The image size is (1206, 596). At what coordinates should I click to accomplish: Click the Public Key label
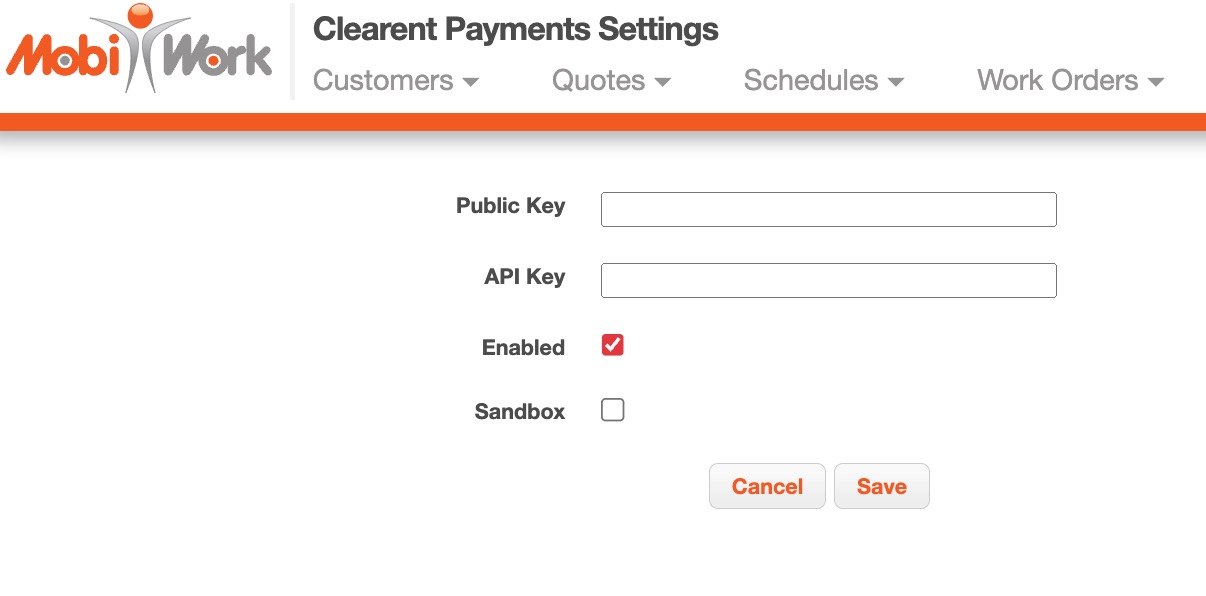coord(510,206)
